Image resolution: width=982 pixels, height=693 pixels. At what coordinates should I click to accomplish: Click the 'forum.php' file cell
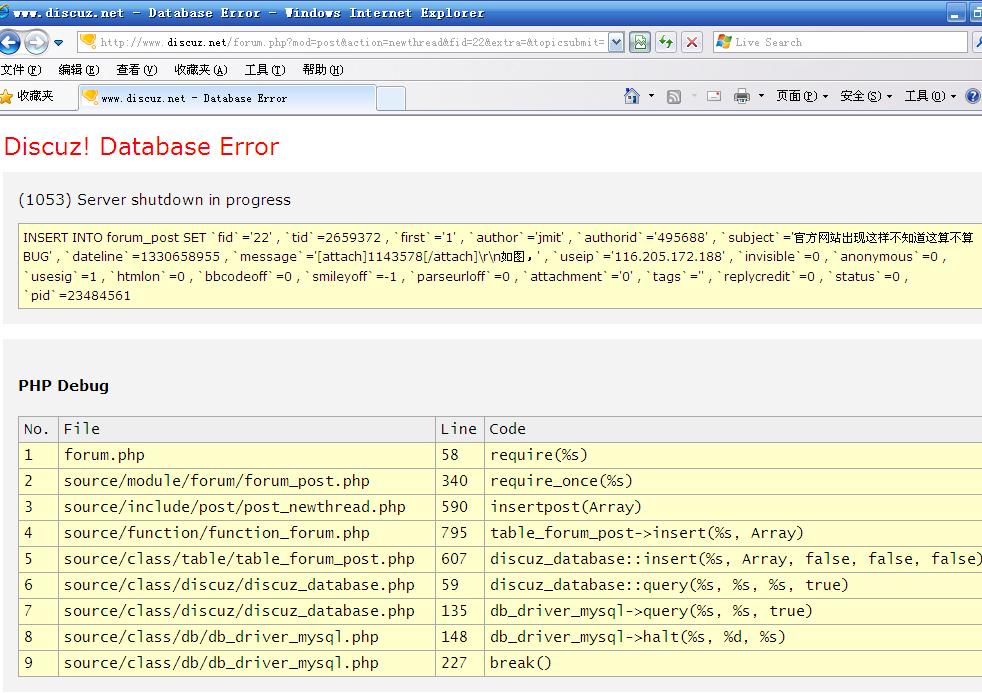click(x=247, y=455)
